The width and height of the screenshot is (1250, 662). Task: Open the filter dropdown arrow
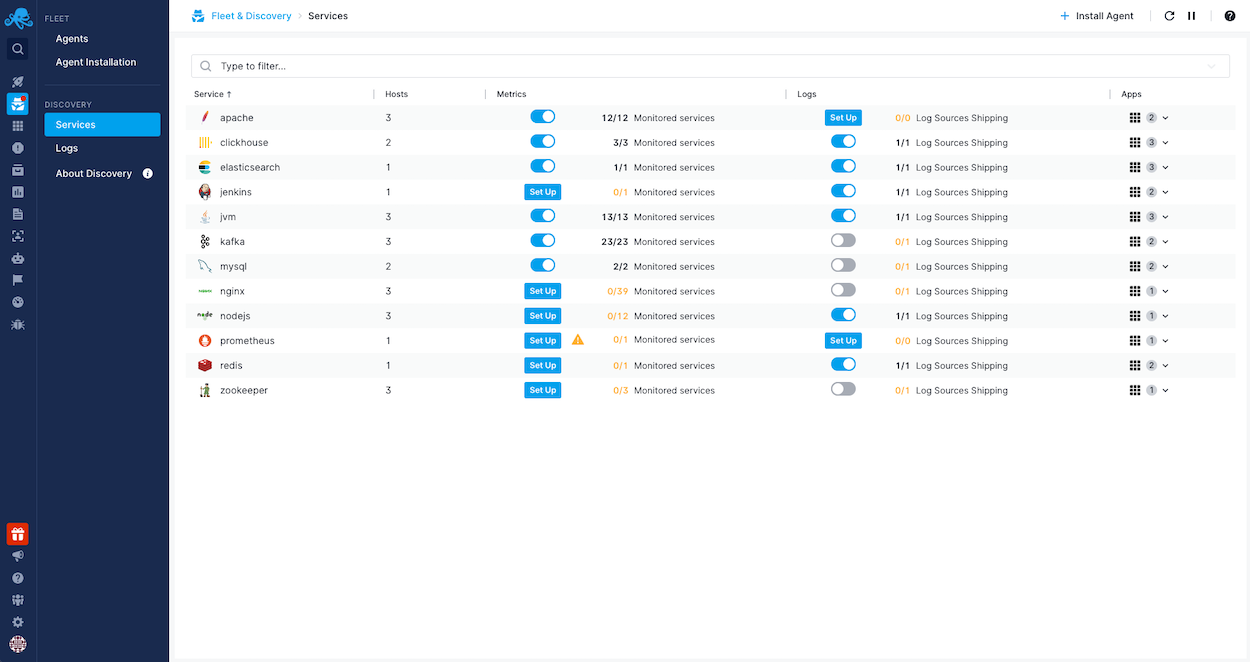1213,67
